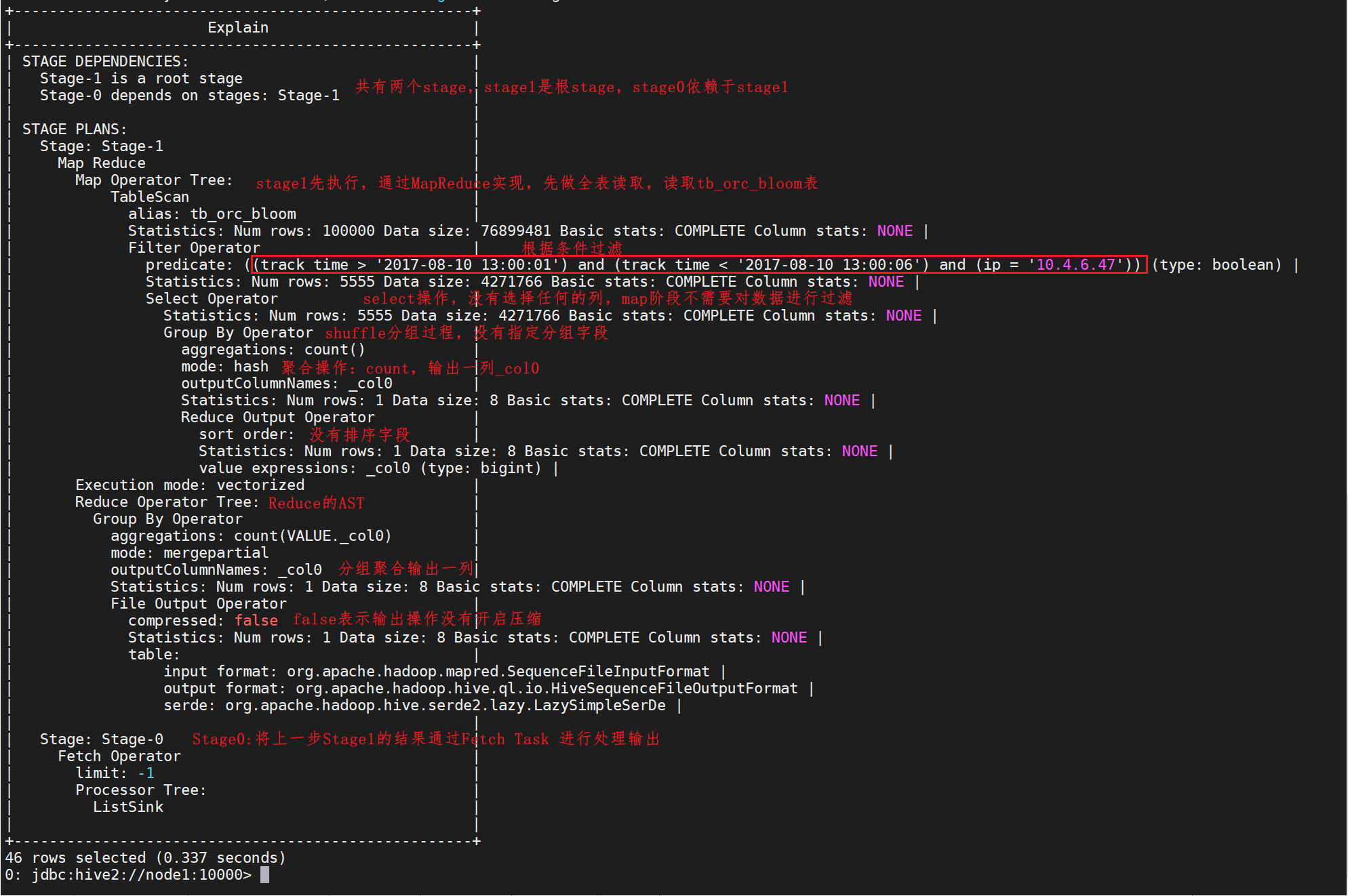Image resolution: width=1348 pixels, height=896 pixels.
Task: Click red annotation about two stages
Action: click(572, 87)
